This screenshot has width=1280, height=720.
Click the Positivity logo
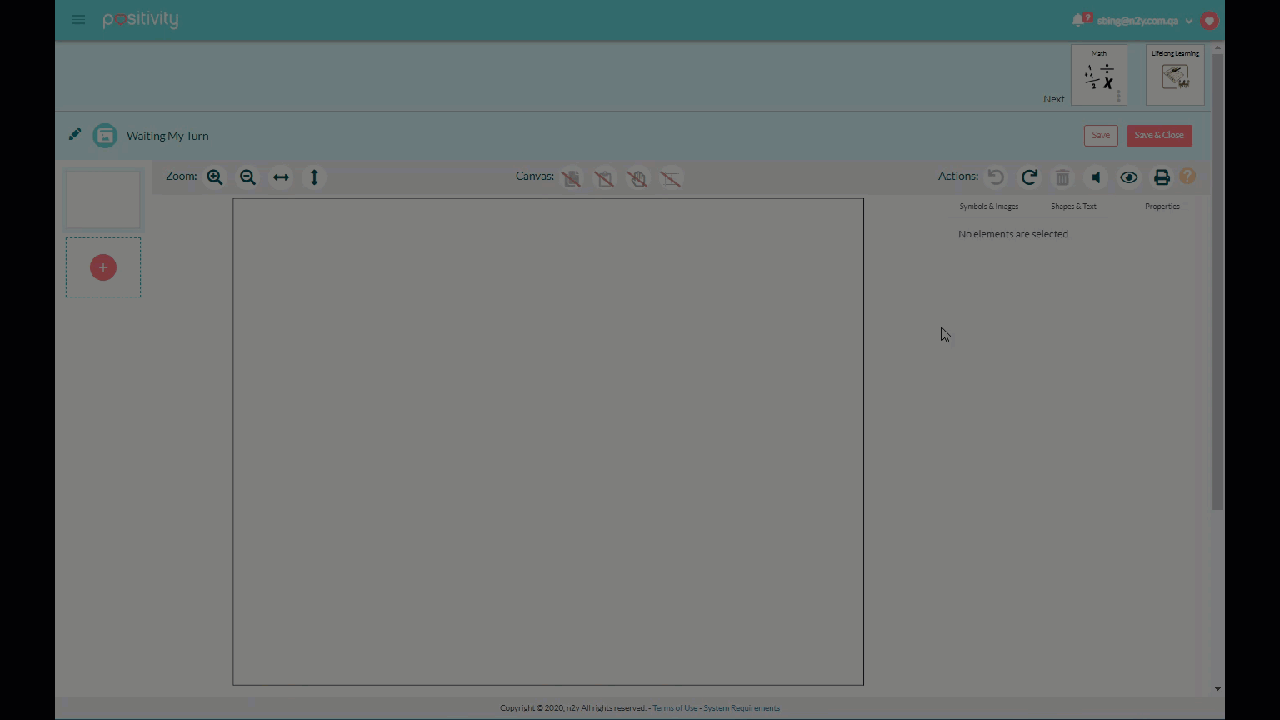(140, 19)
